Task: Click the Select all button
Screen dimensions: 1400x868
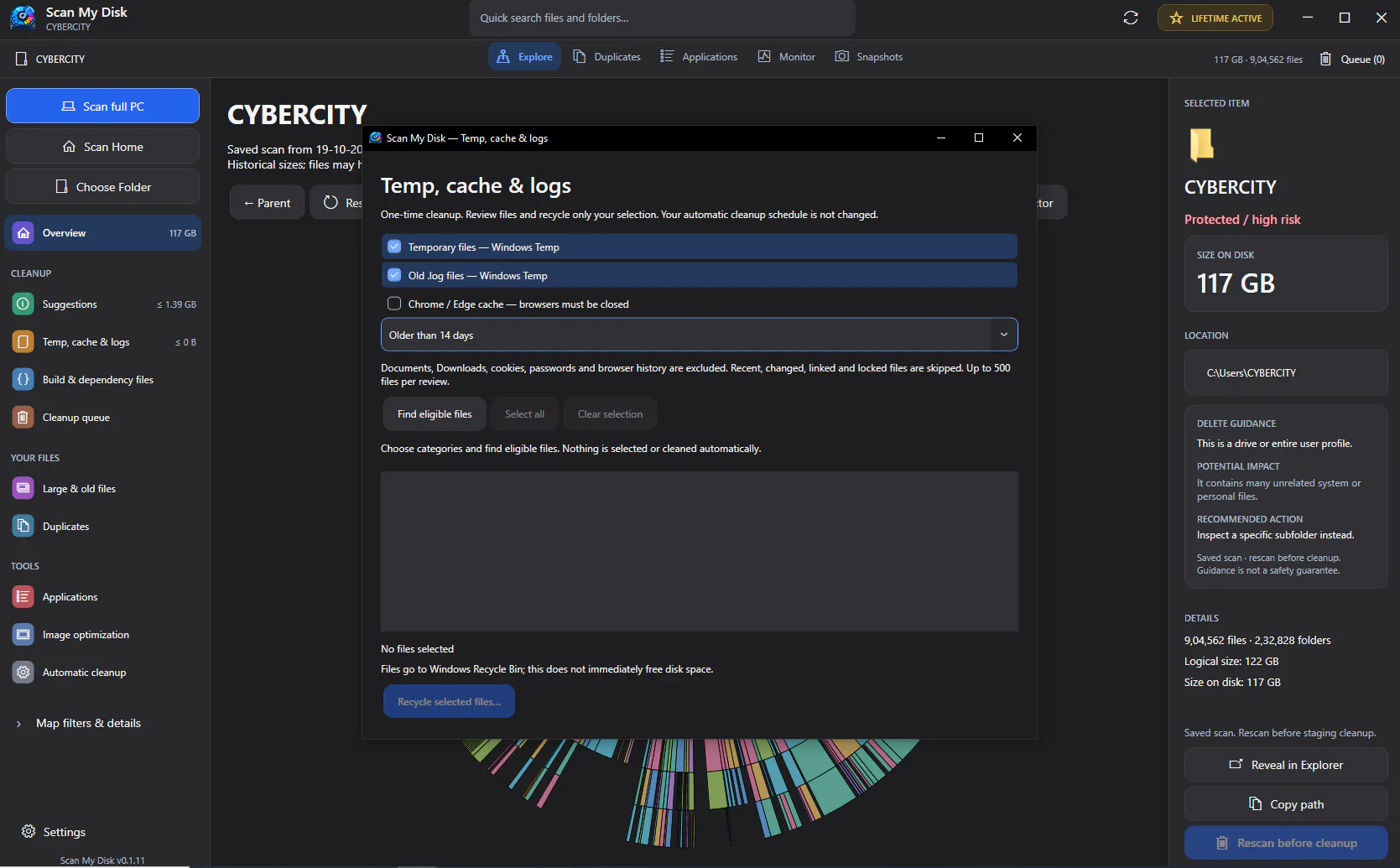Action: point(524,414)
